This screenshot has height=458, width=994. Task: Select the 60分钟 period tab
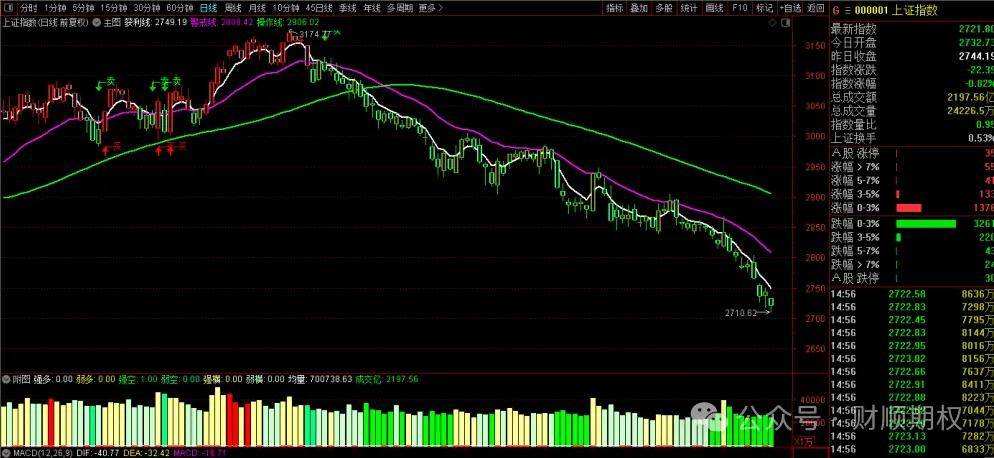(179, 8)
